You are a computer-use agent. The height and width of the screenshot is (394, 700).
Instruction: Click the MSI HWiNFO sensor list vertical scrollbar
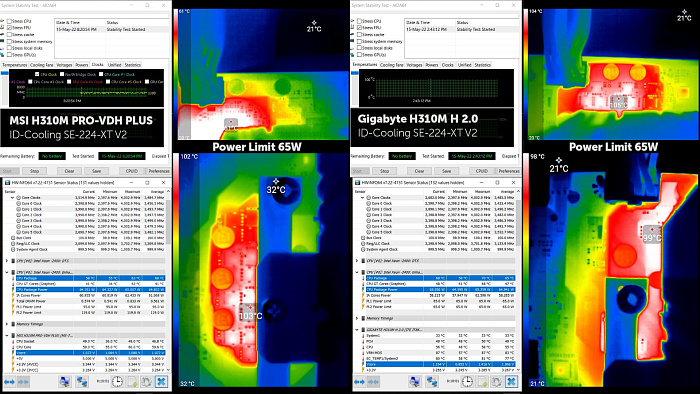[x=168, y=280]
